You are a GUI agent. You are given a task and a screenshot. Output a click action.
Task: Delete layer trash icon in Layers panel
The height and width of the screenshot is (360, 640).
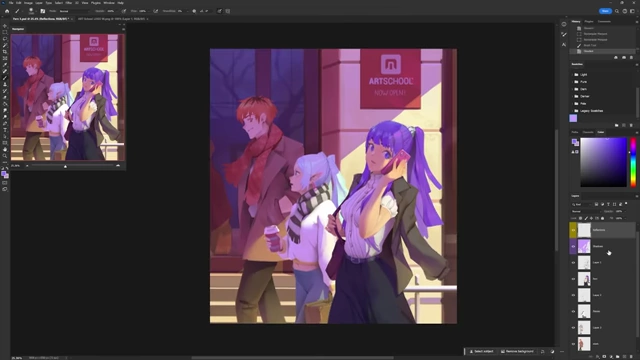[x=631, y=356]
